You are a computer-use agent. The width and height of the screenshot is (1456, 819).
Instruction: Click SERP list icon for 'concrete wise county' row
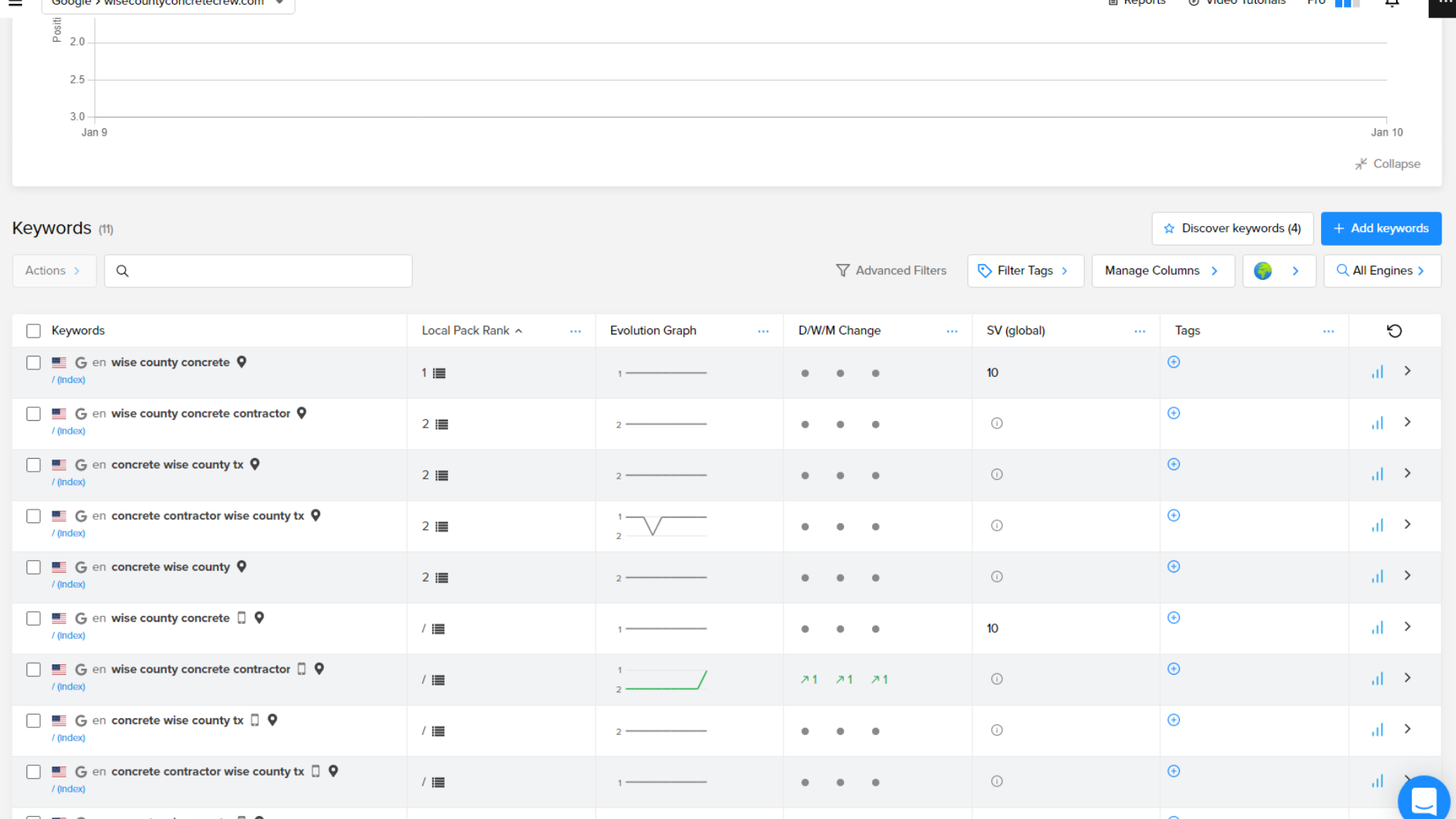pos(441,578)
